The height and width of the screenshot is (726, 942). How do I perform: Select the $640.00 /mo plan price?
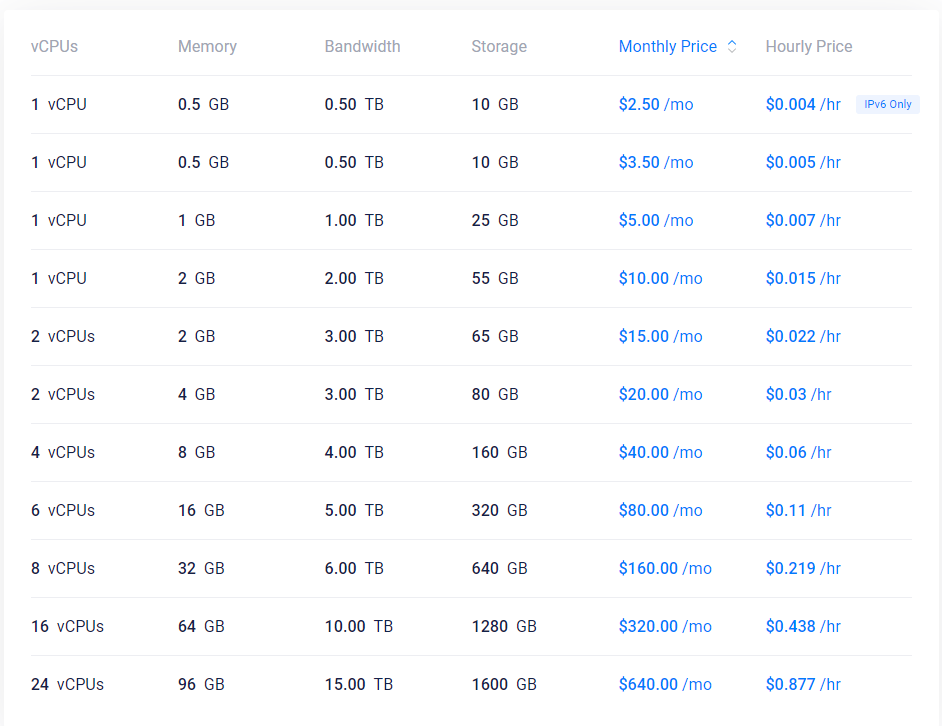(665, 685)
